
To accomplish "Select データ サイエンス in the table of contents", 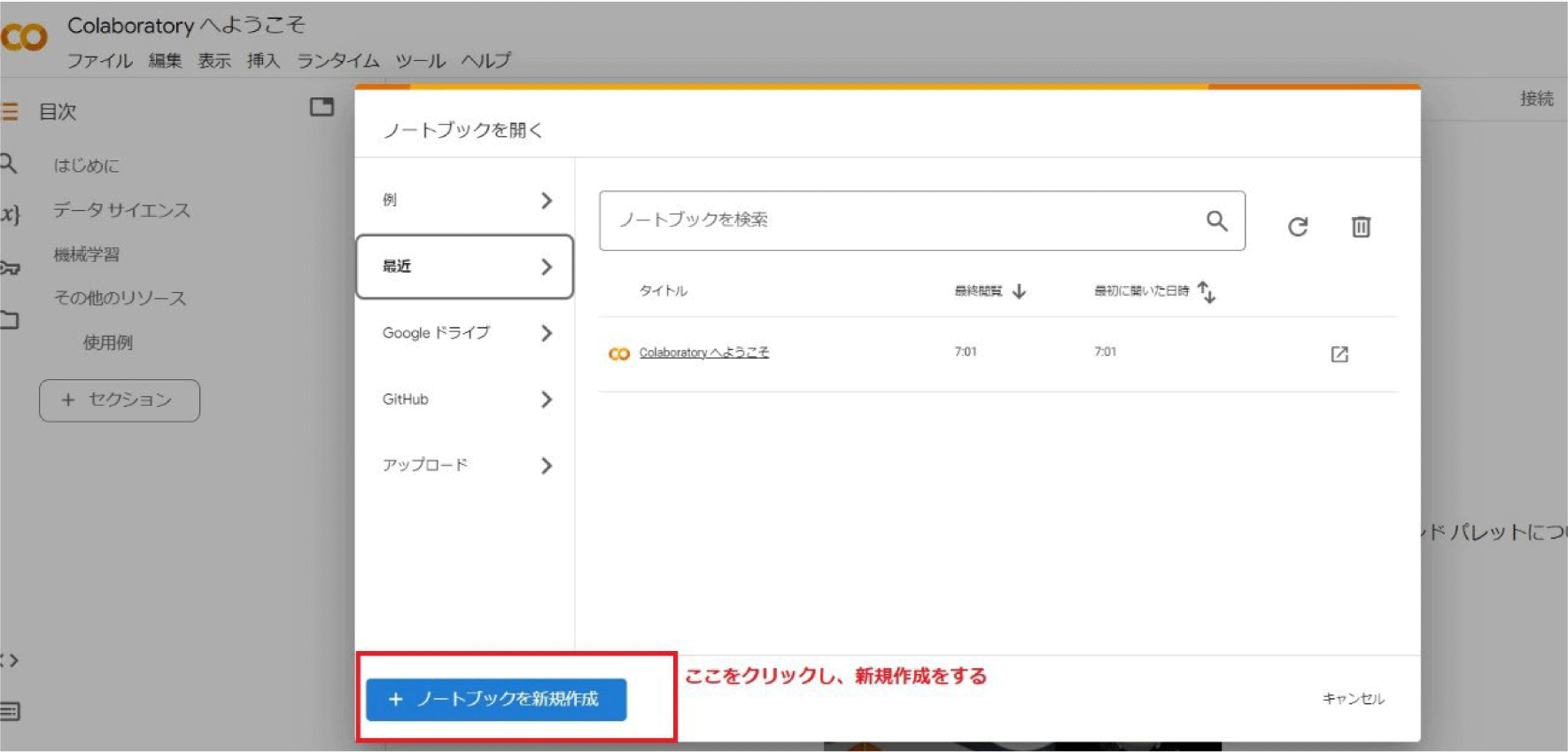I will coord(121,210).
